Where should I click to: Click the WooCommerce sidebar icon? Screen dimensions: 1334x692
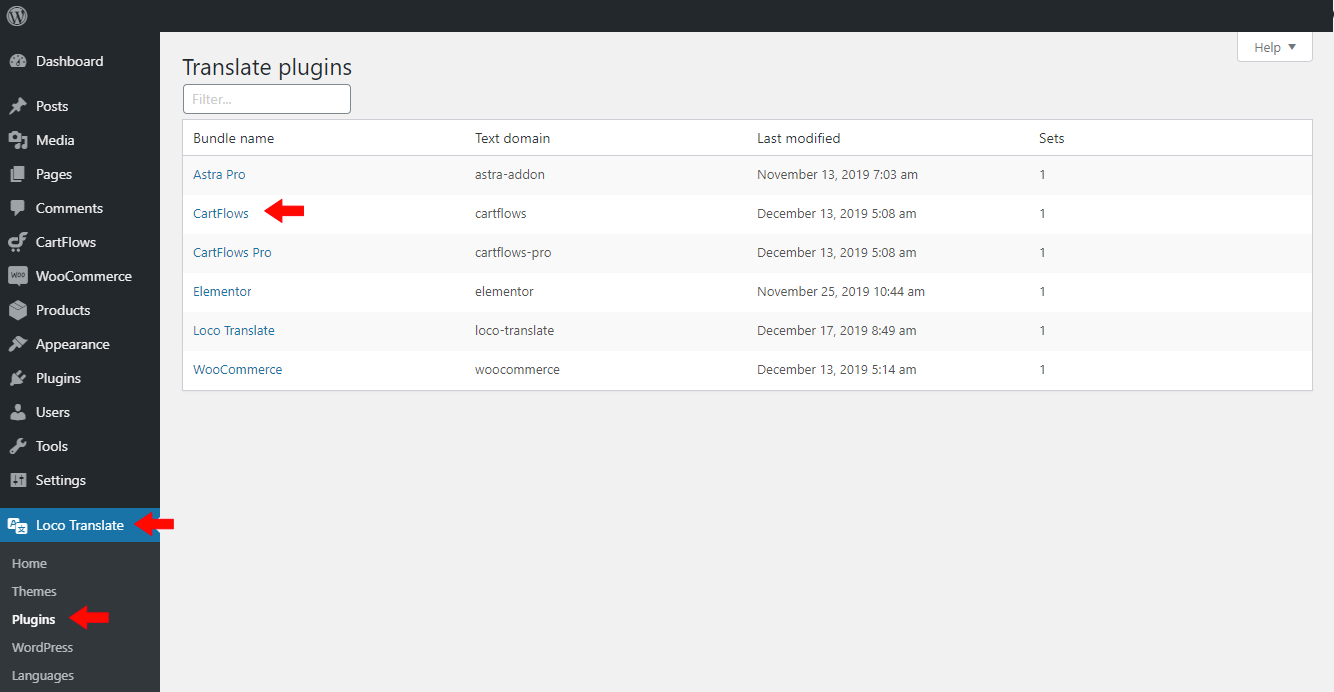click(17, 276)
